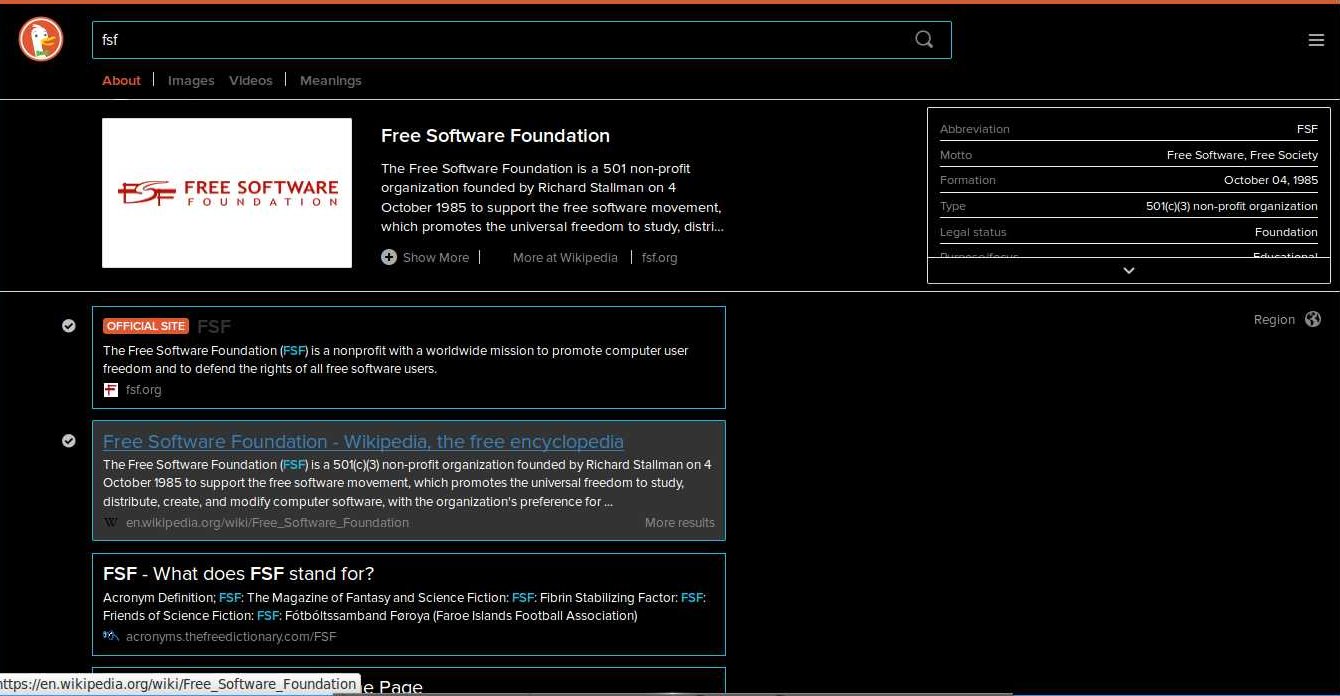Expand the infobox with down chevron

[x=1129, y=270]
